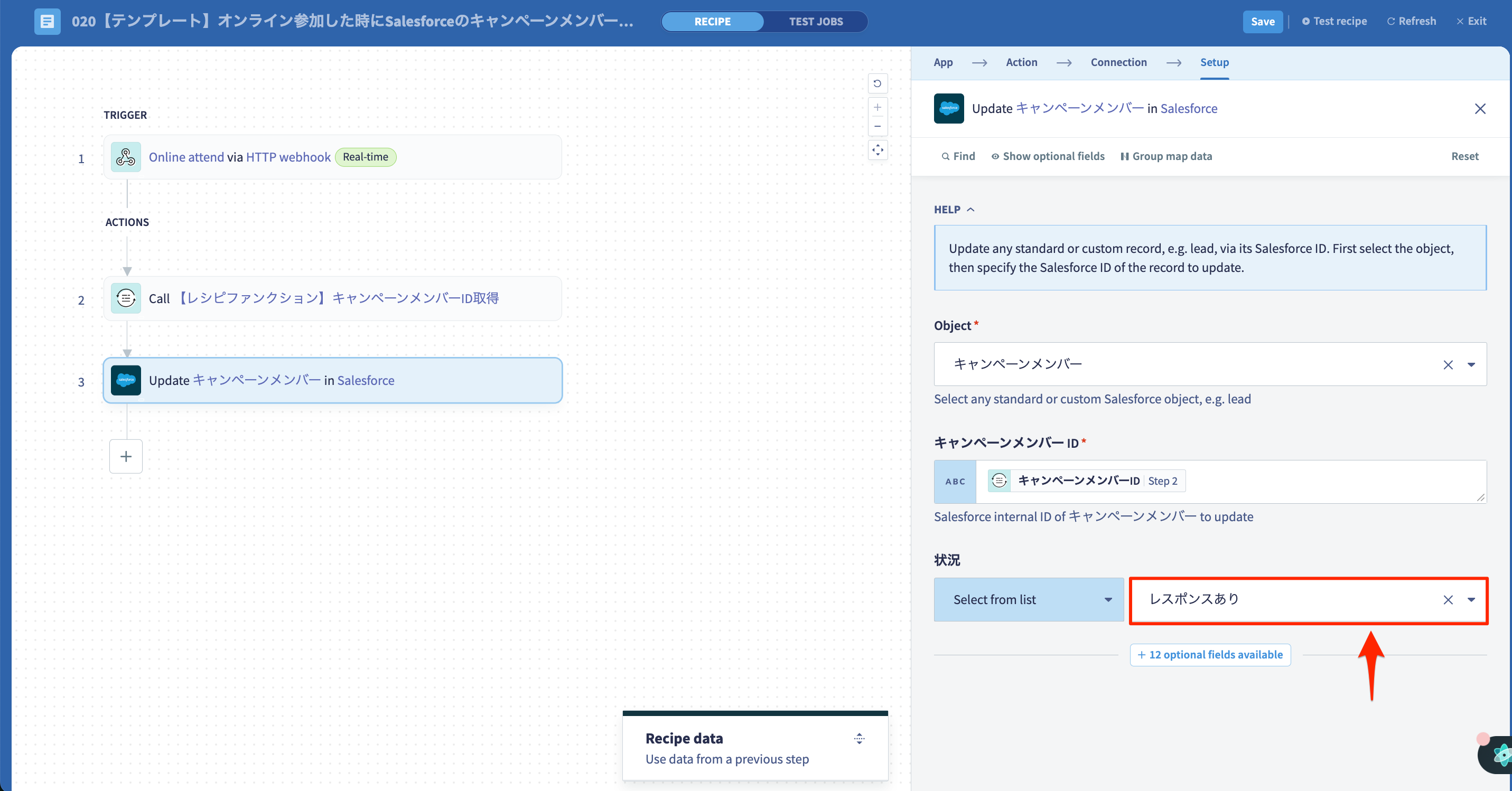
Task: Select the Setup step tab
Action: coord(1214,62)
